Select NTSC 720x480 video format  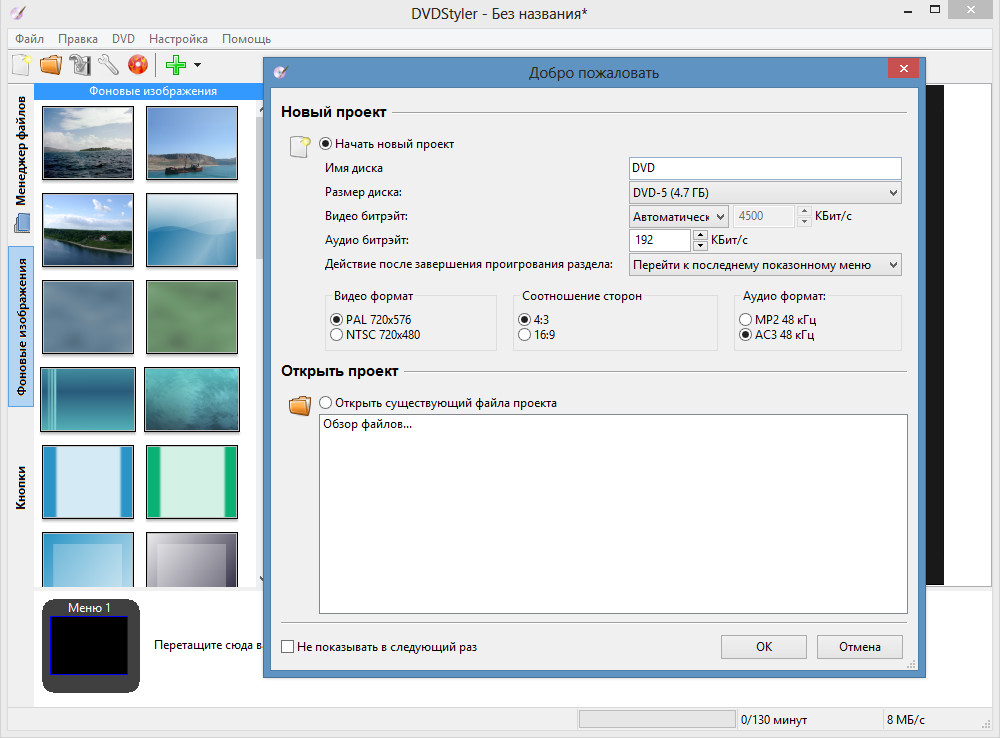(x=337, y=335)
